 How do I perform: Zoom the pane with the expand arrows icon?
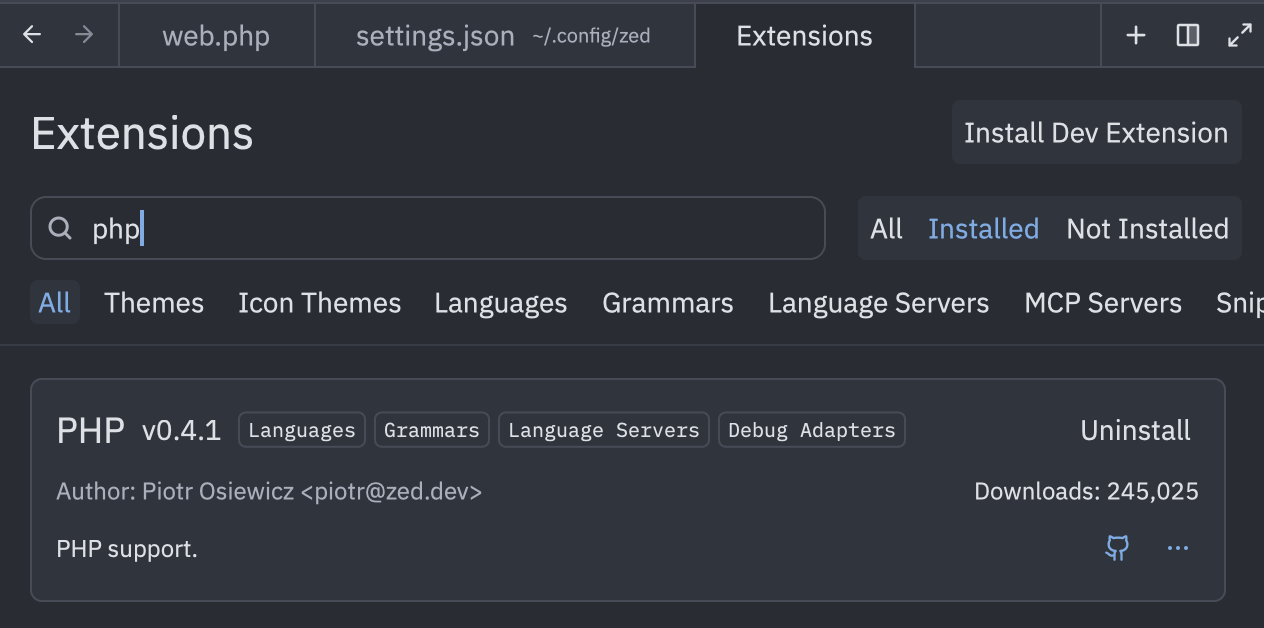point(1239,35)
